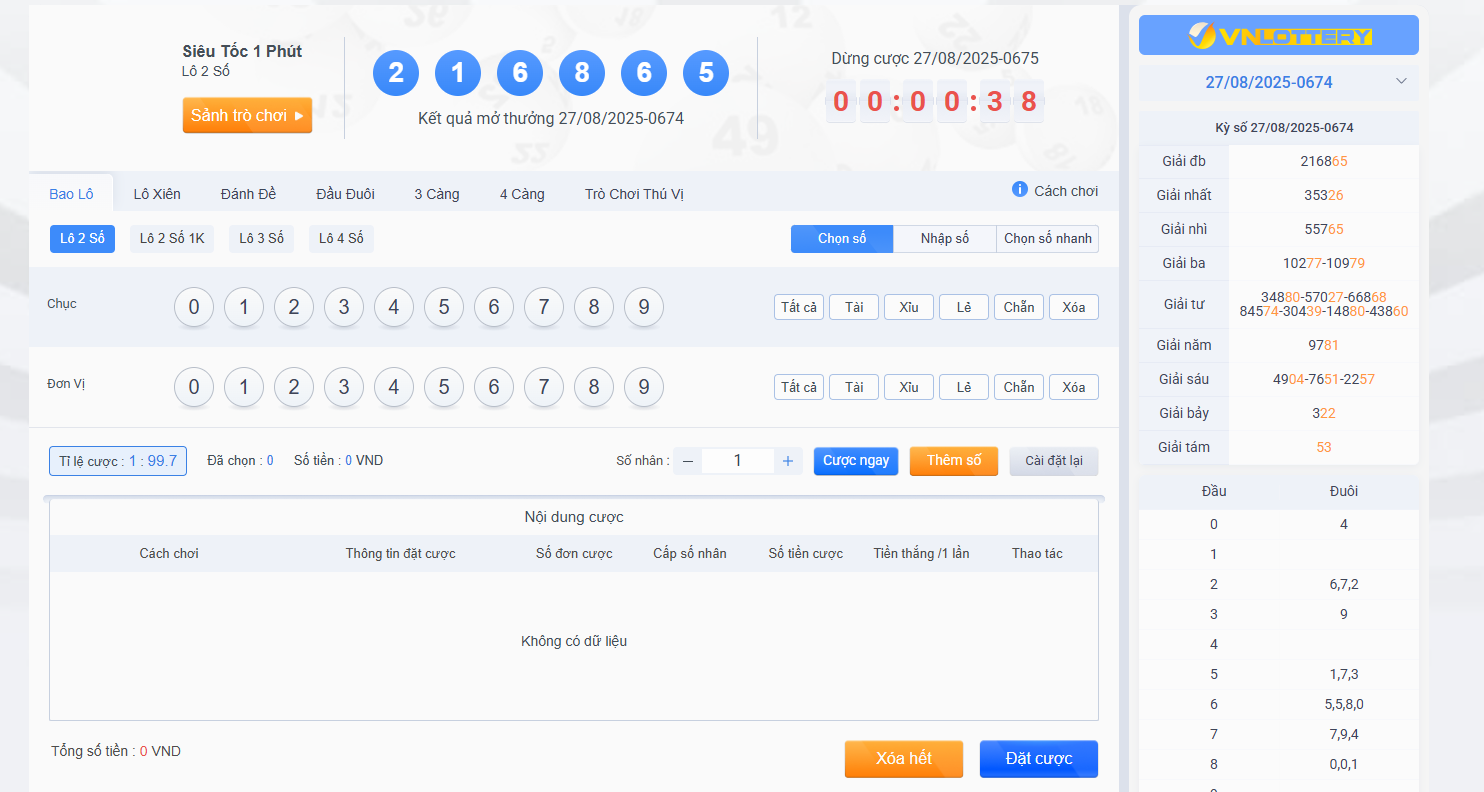The image size is (1484, 792).
Task: Select number 3 in the Đơn Vị row
Action: click(x=344, y=387)
